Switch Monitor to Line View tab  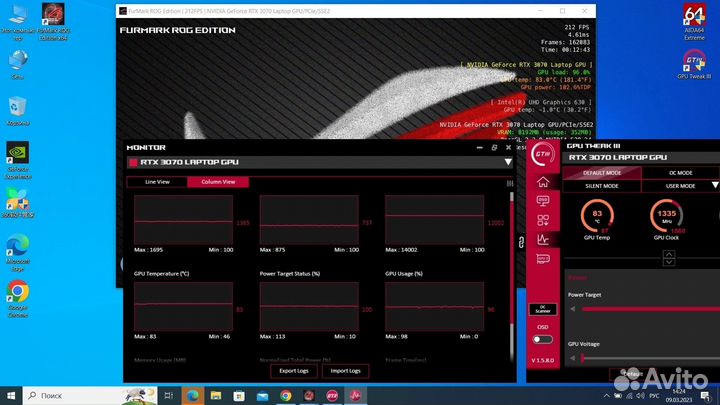click(x=157, y=182)
